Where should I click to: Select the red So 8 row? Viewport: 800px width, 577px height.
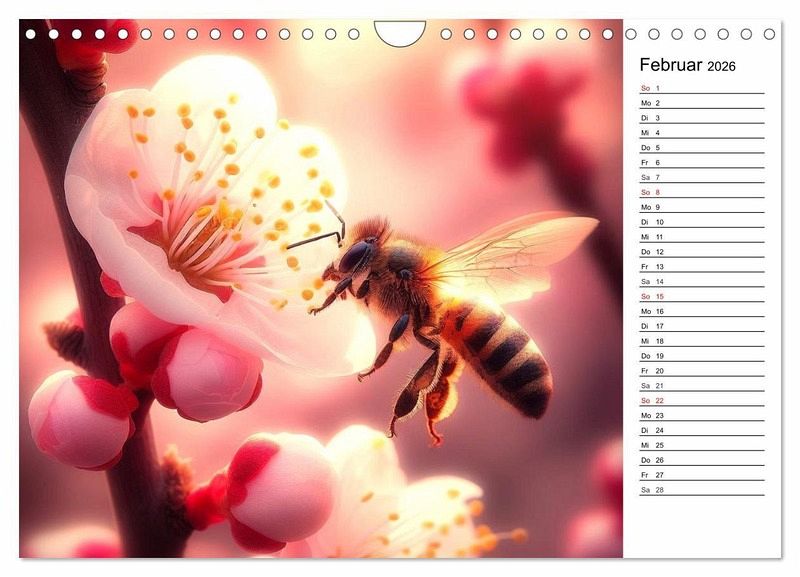tap(700, 192)
